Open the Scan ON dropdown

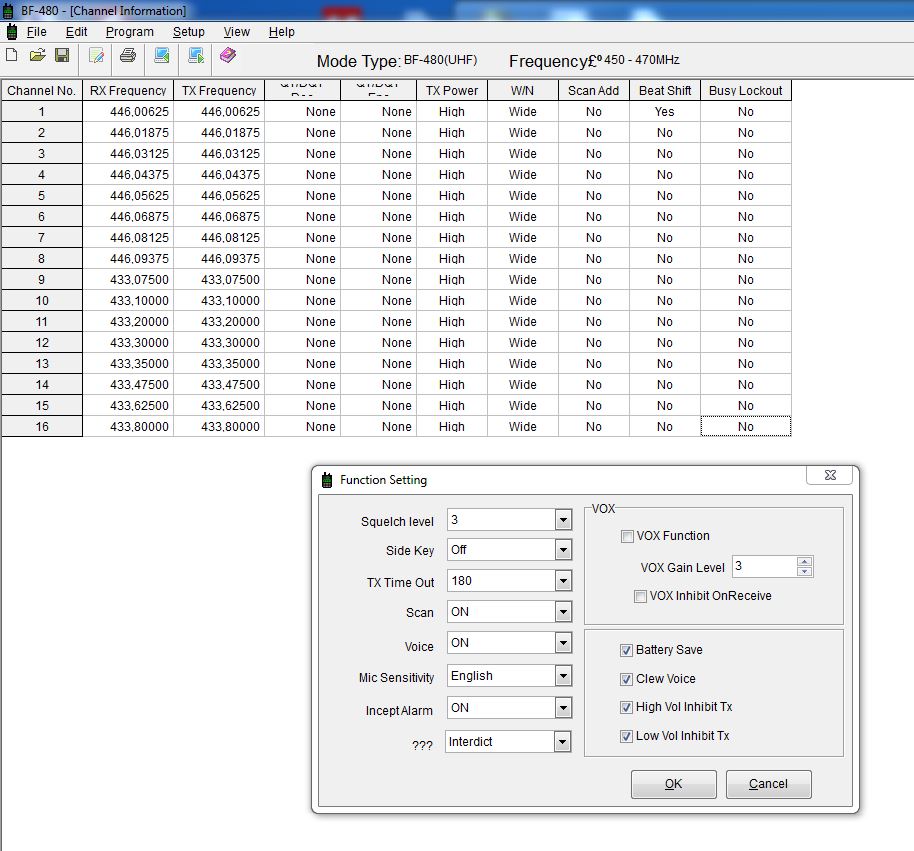click(563, 611)
